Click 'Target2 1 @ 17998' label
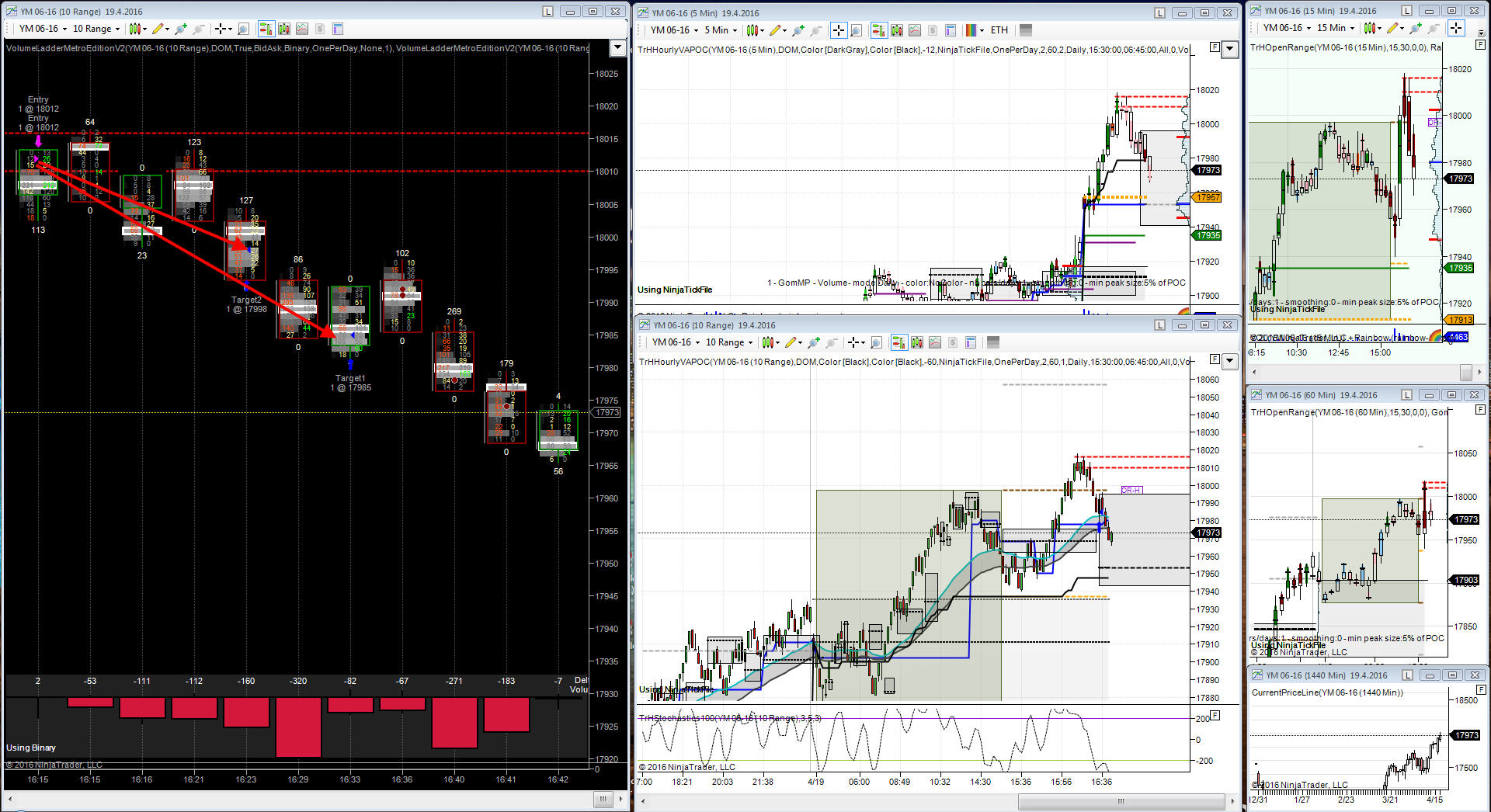Screen dimensions: 1491x812 click(246, 304)
